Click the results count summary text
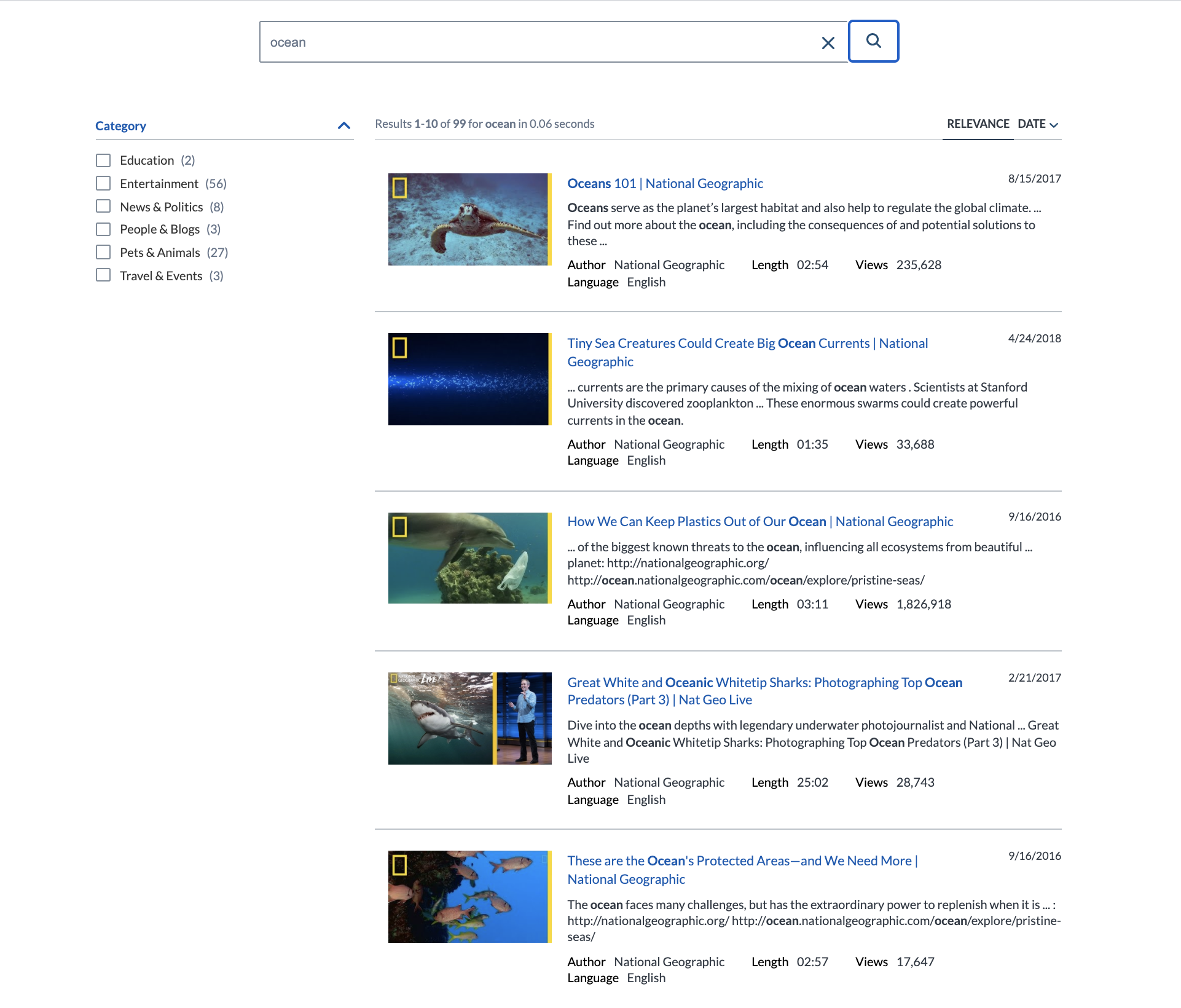The width and height of the screenshot is (1181, 1008). pyautogui.click(x=485, y=124)
